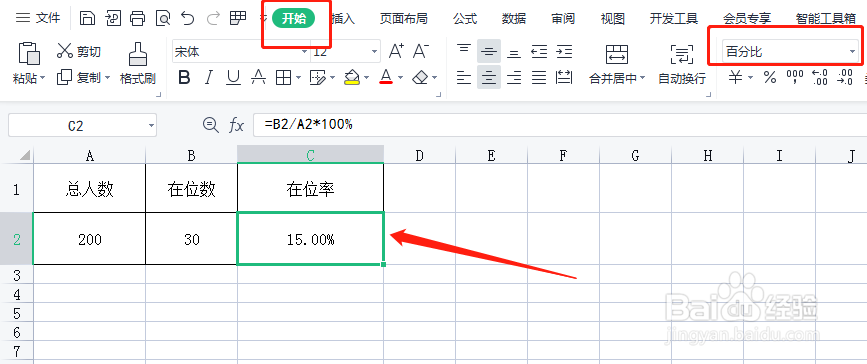This screenshot has width=867, height=364.
Task: Switch to the 审阅 tab
Action: coord(563,19)
